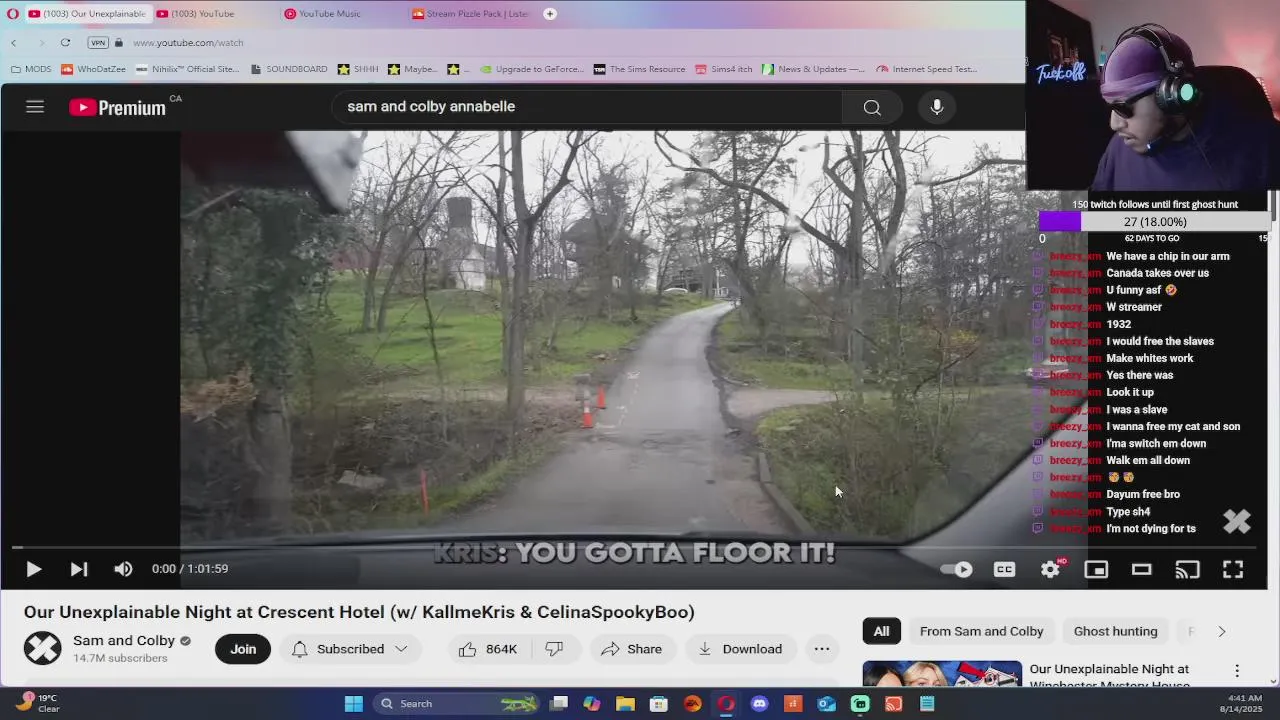Skip to next video

79,569
